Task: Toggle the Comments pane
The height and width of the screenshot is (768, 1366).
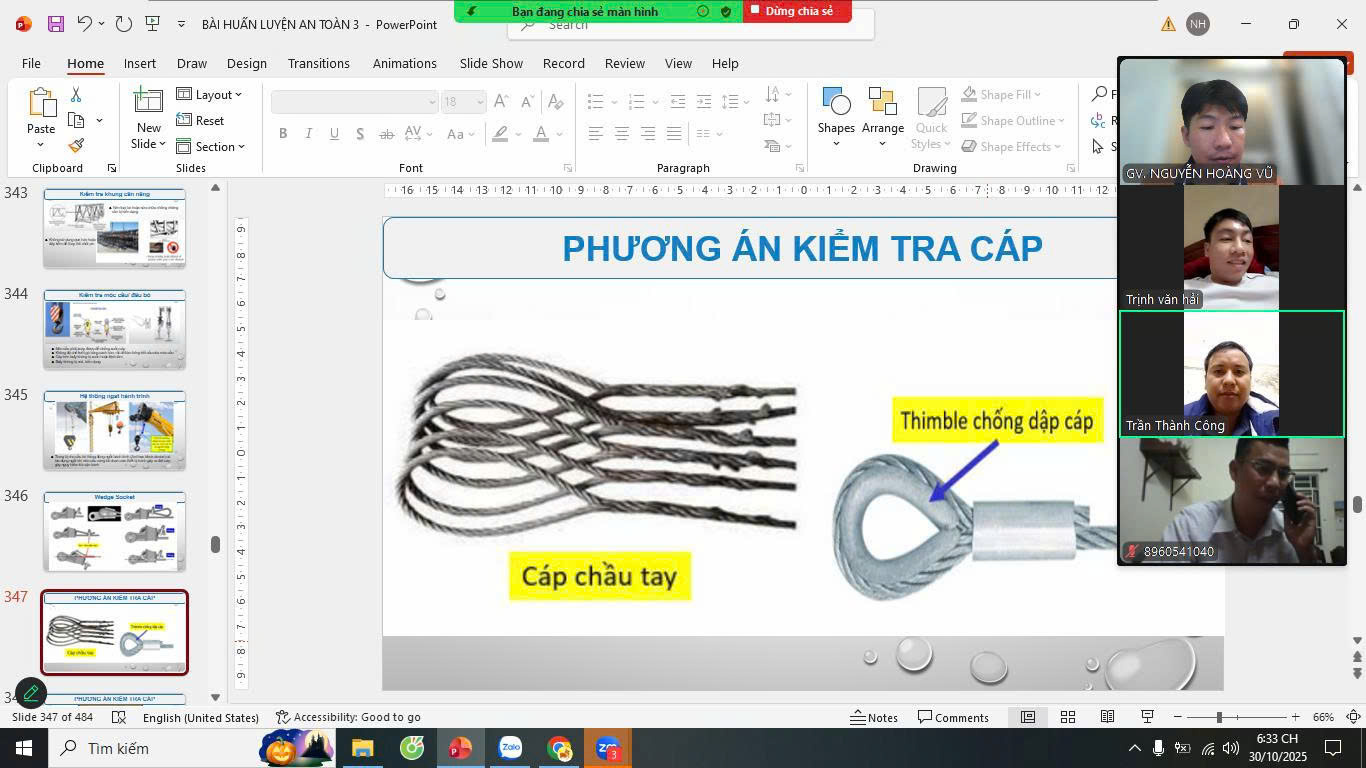Action: 953,717
